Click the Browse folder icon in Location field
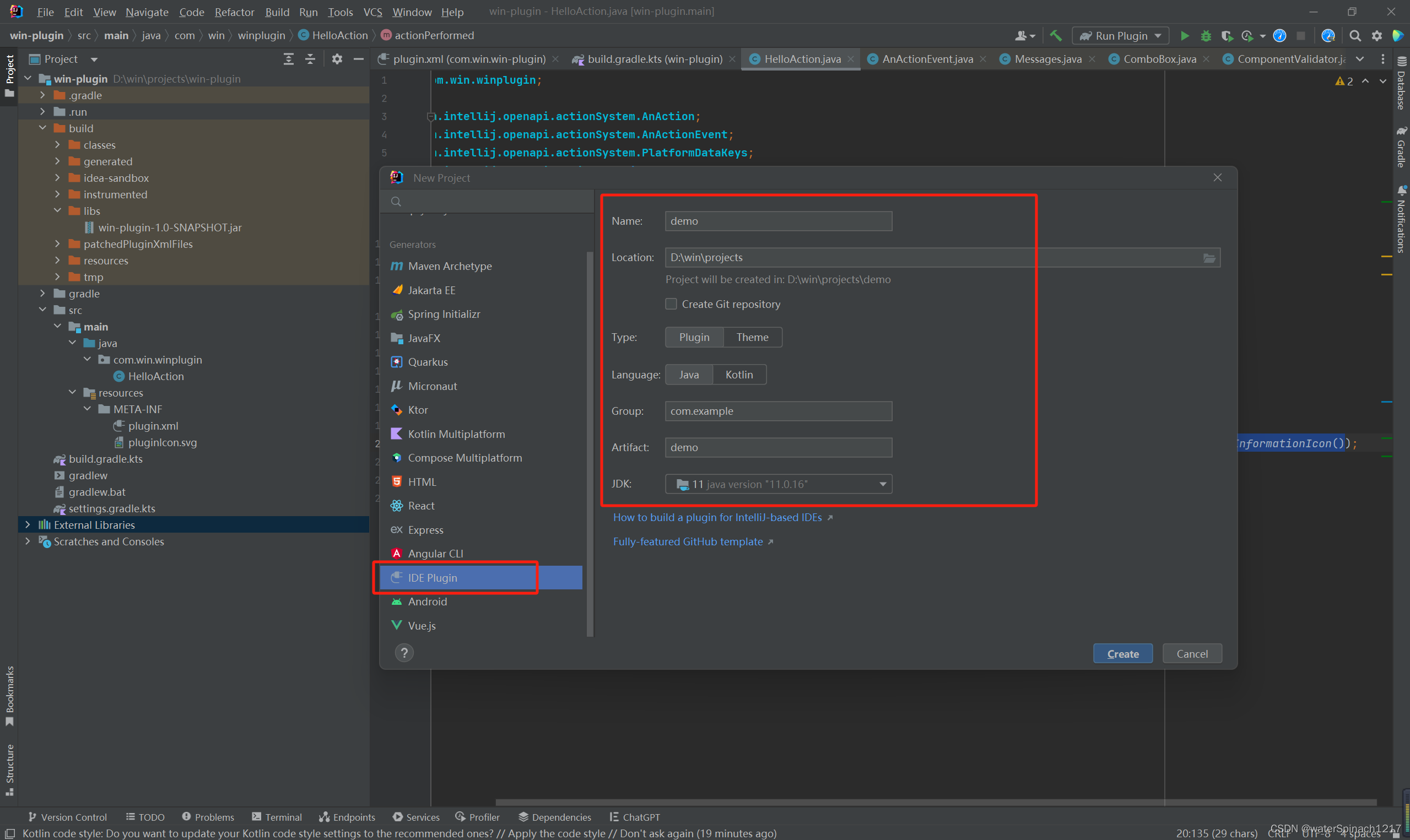 click(1208, 258)
